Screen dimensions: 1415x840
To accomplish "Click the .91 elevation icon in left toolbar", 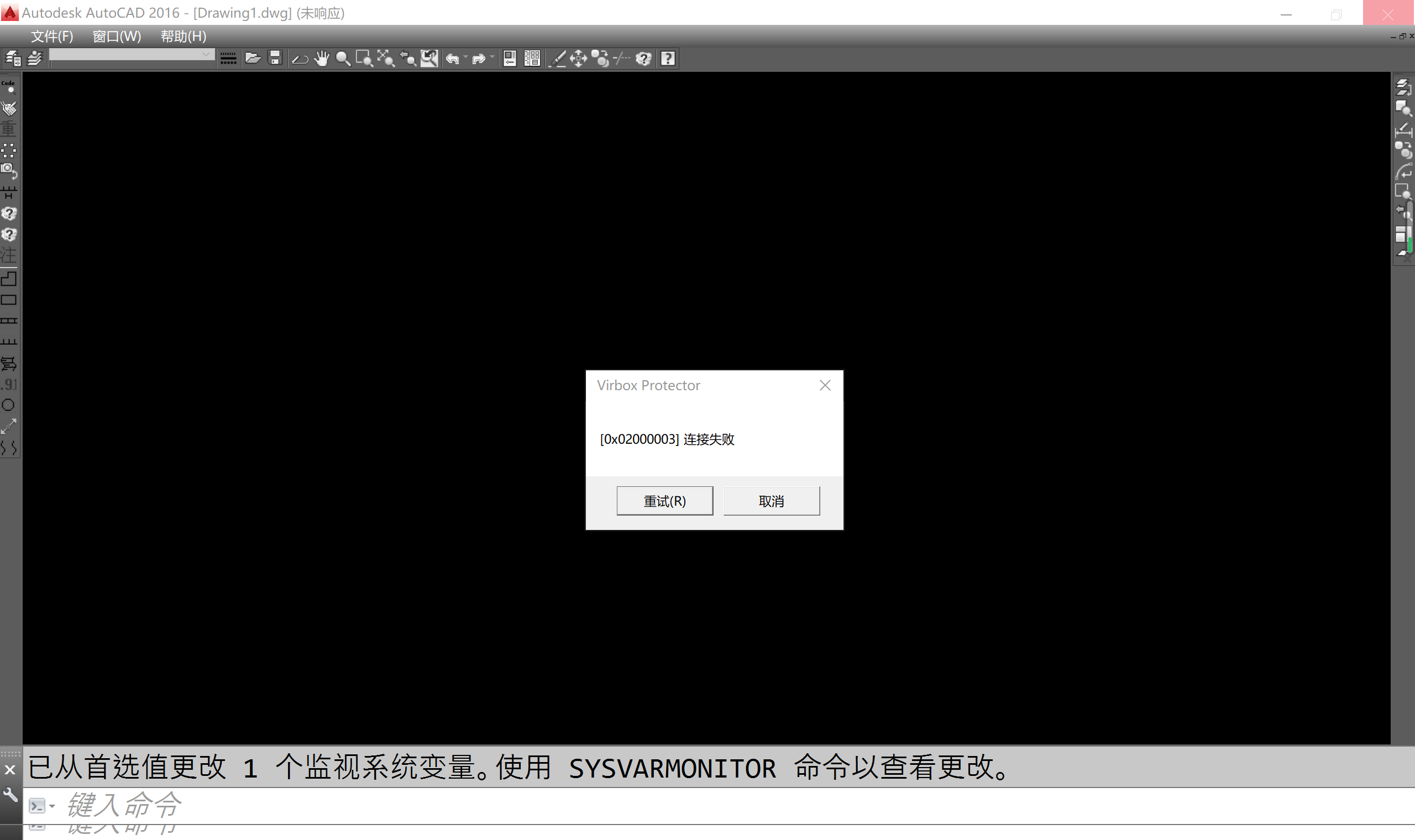I will [x=8, y=384].
